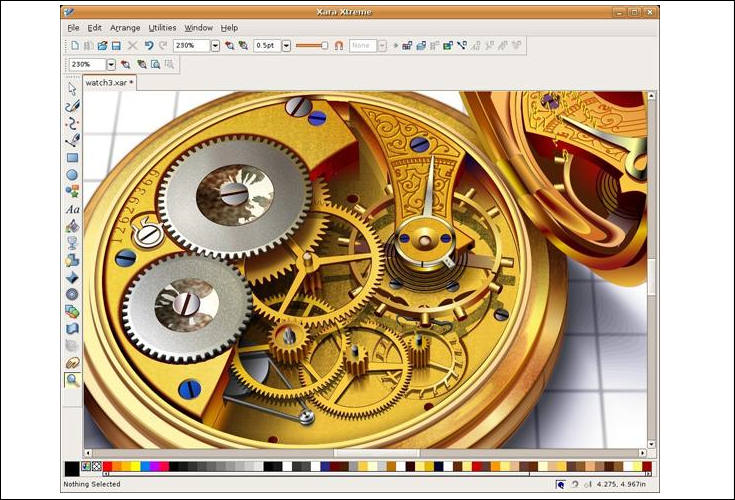Screen dimensions: 735x500
Task: Click zoom to page in lower zoom bar
Action: coord(155,64)
